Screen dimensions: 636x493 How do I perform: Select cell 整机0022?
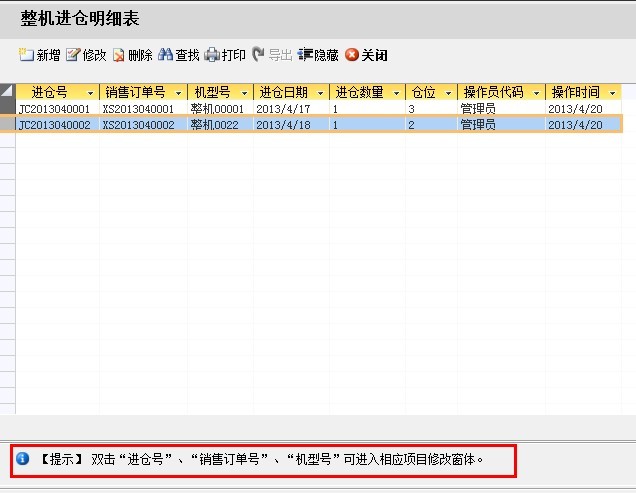click(x=221, y=125)
